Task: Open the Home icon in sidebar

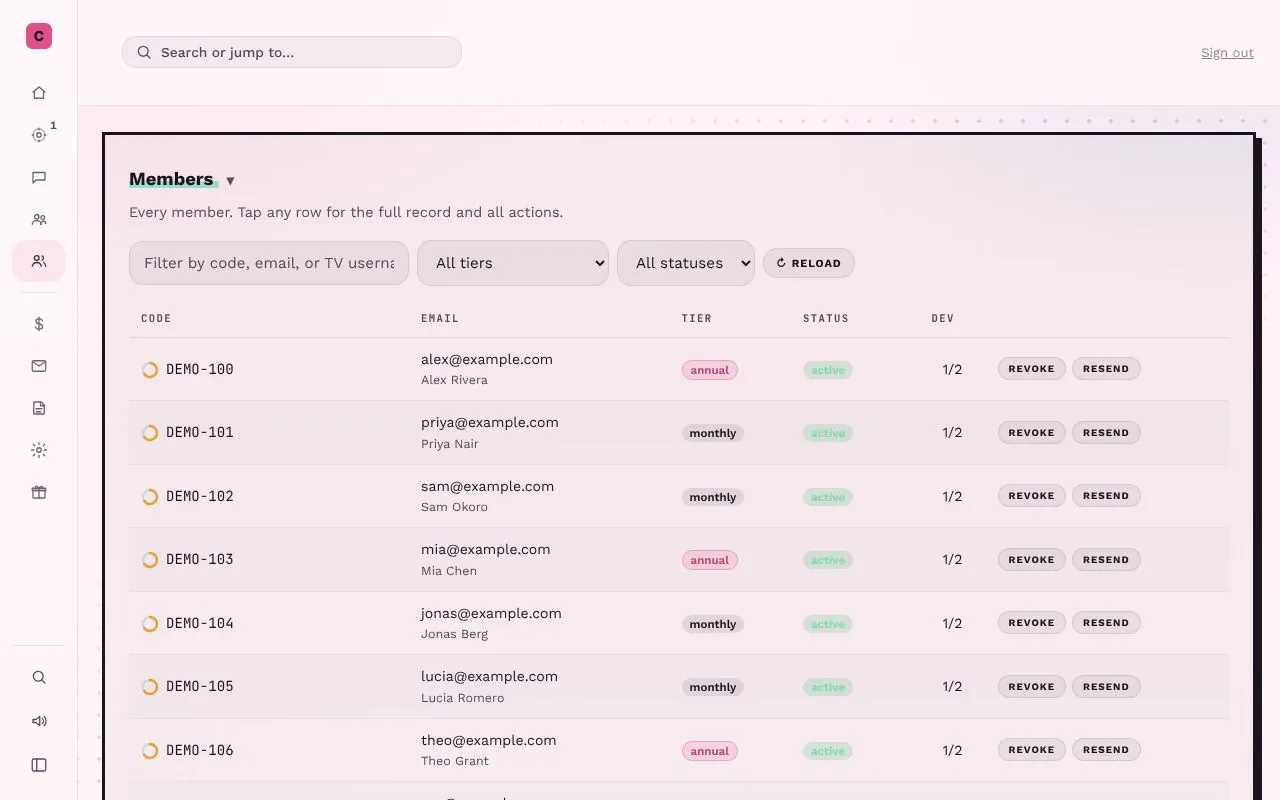Action: pos(39,93)
